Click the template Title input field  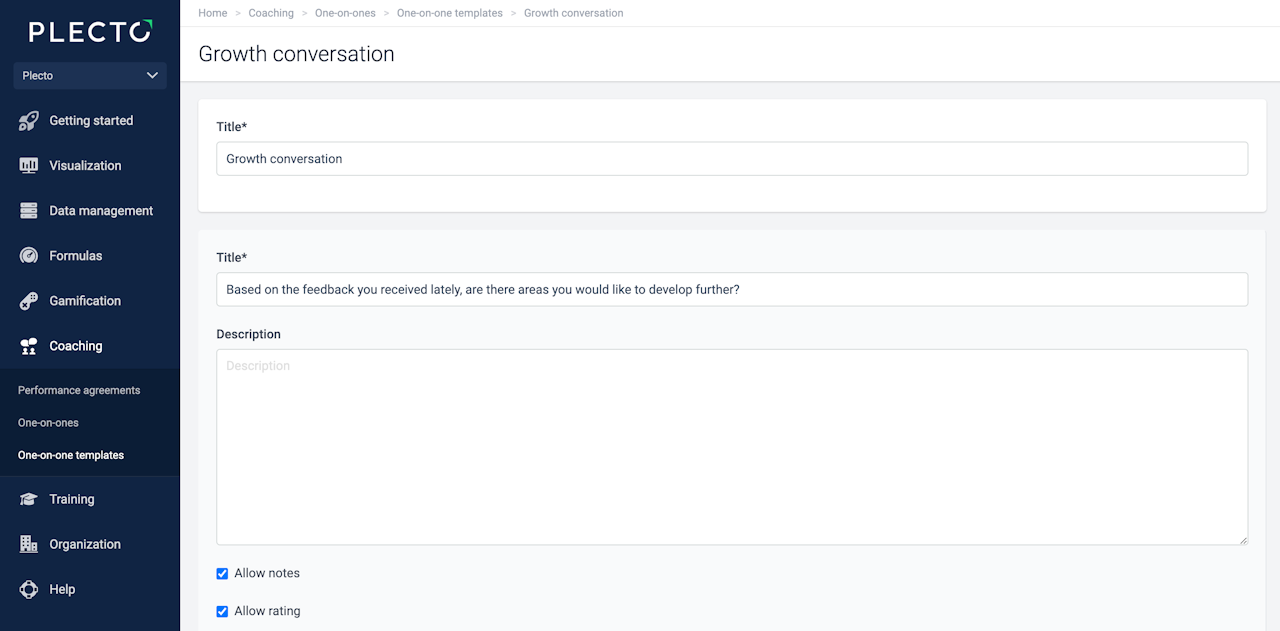tap(731, 159)
